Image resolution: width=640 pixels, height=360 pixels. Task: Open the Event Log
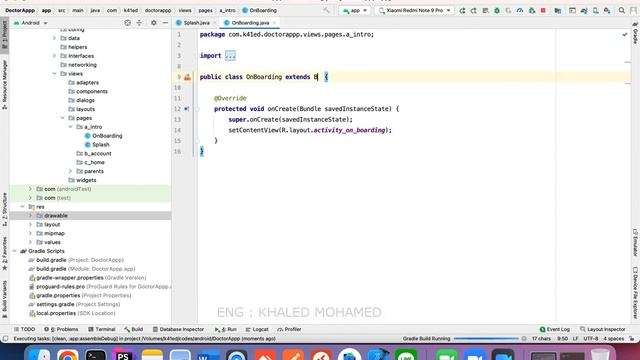[555, 329]
